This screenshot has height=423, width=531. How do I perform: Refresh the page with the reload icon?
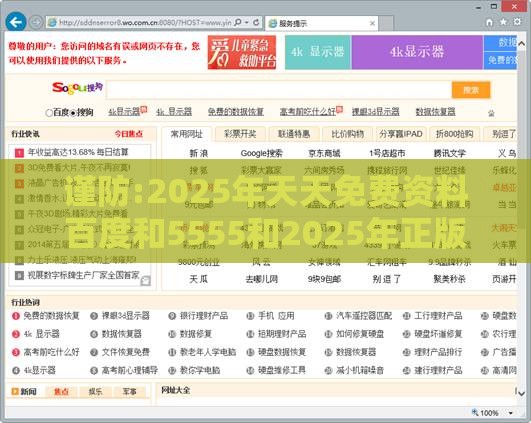tap(256, 22)
